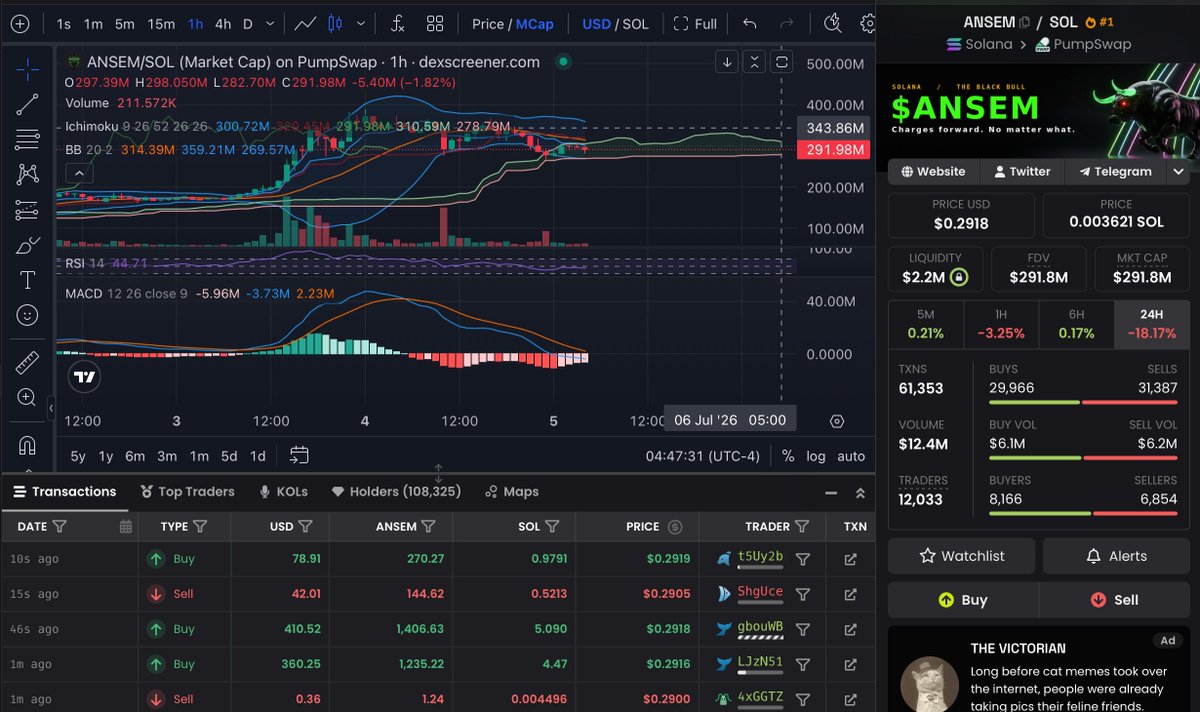The width and height of the screenshot is (1200, 712).
Task: Toggle the magnet snapping mode
Action: click(27, 444)
